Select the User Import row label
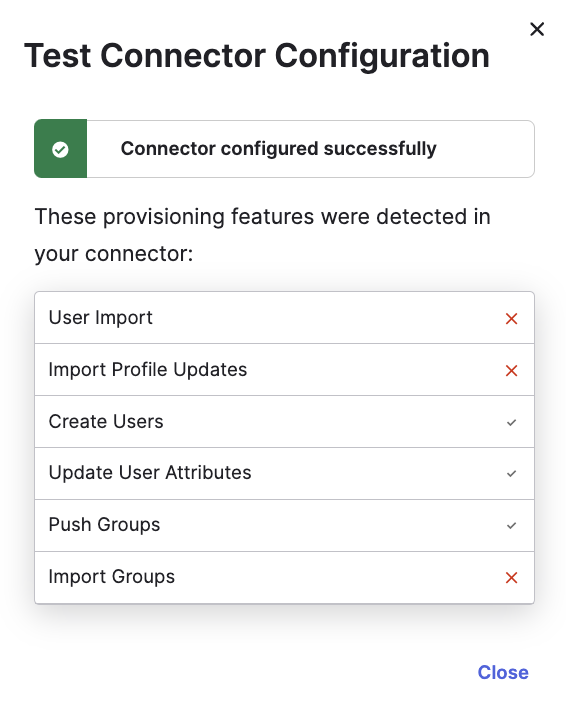 click(x=100, y=318)
